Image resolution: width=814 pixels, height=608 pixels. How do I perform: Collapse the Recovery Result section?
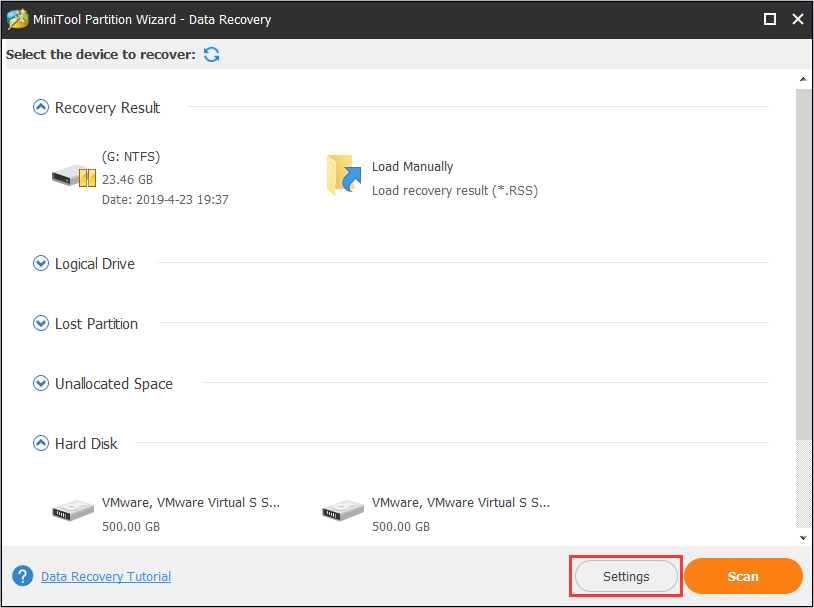[x=41, y=107]
